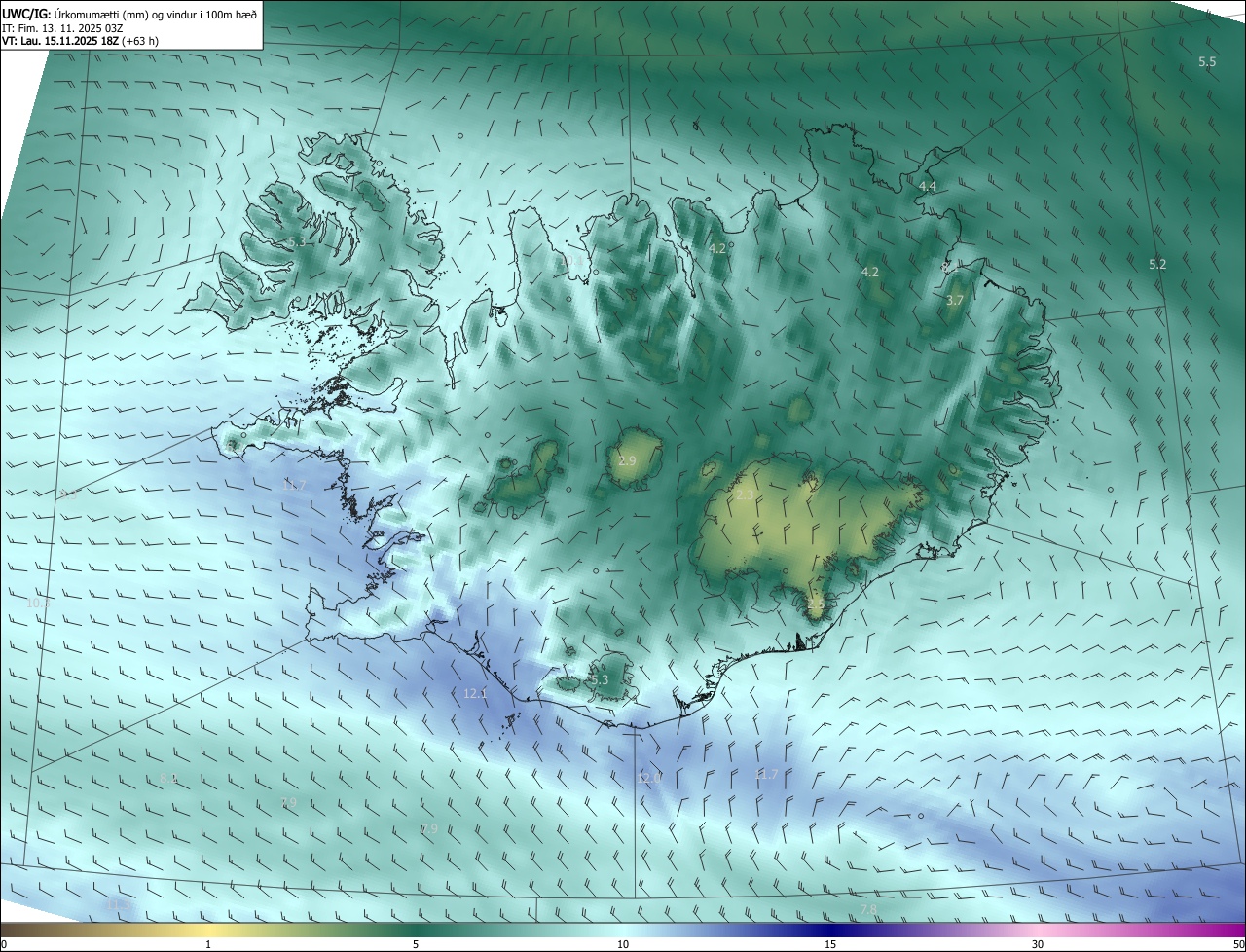
Task: Click the 2.3 value on Vatnajökull glacier
Action: [x=745, y=495]
